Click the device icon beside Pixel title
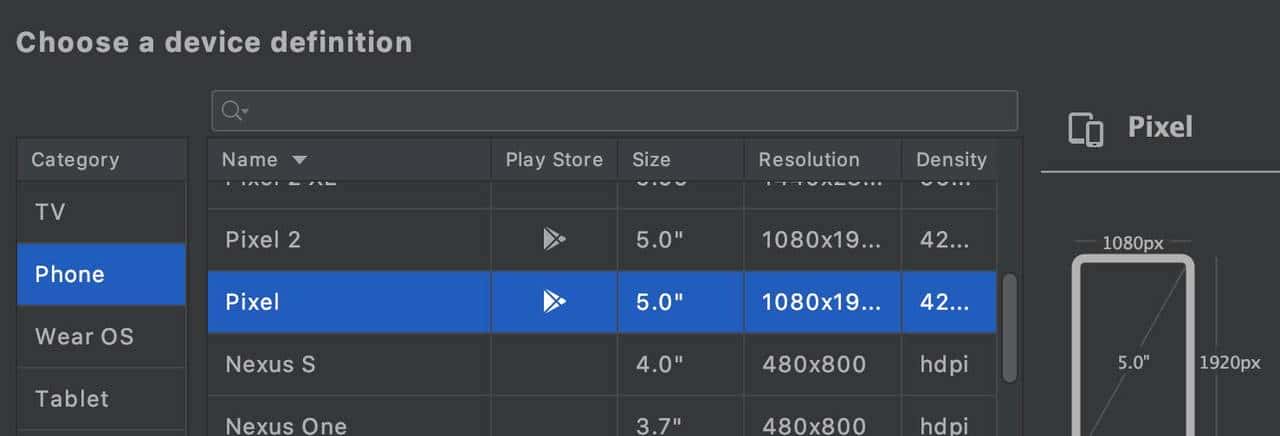This screenshot has height=436, width=1280. pyautogui.click(x=1086, y=129)
